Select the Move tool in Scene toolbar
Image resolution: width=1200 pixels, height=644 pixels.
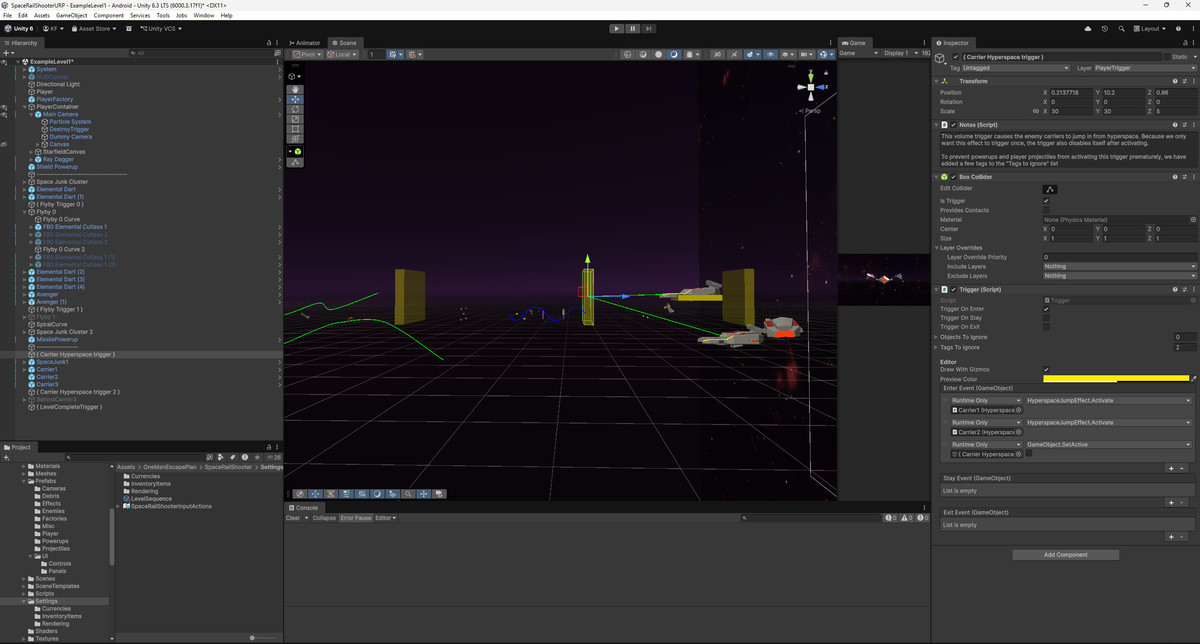click(295, 100)
